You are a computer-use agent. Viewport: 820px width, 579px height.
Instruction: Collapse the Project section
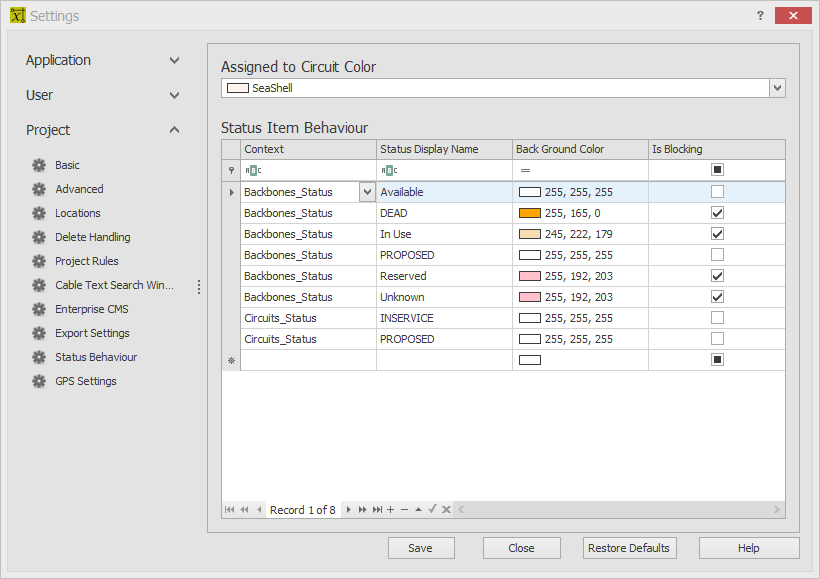[x=175, y=130]
